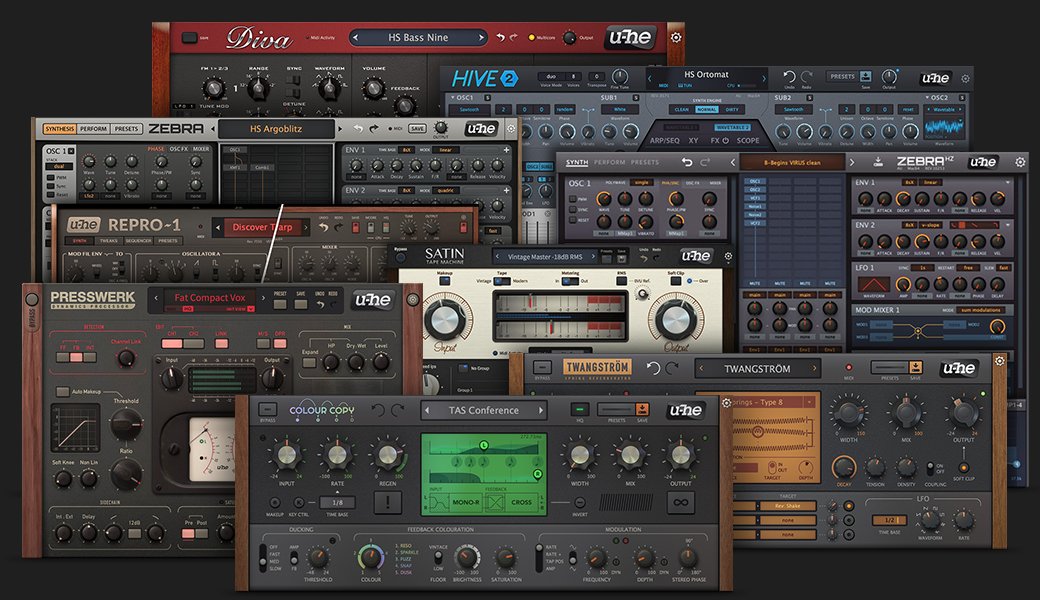The height and width of the screenshot is (600, 1040).
Task: Click the Presets button in Hive 2
Action: point(843,77)
